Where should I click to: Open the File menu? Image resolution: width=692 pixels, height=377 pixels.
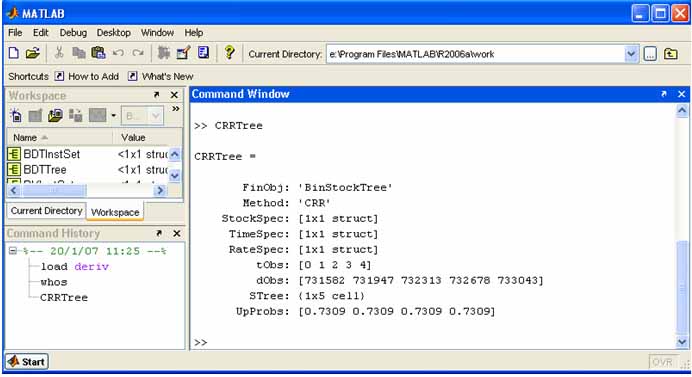click(15, 33)
